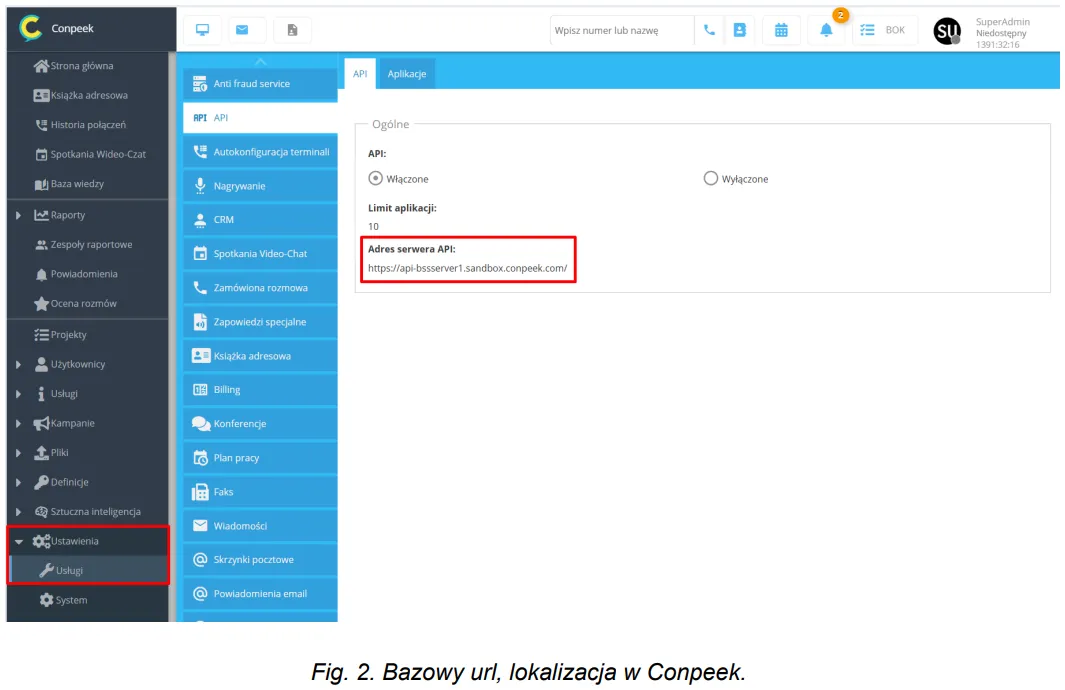Open notifications bell with badge

(826, 30)
